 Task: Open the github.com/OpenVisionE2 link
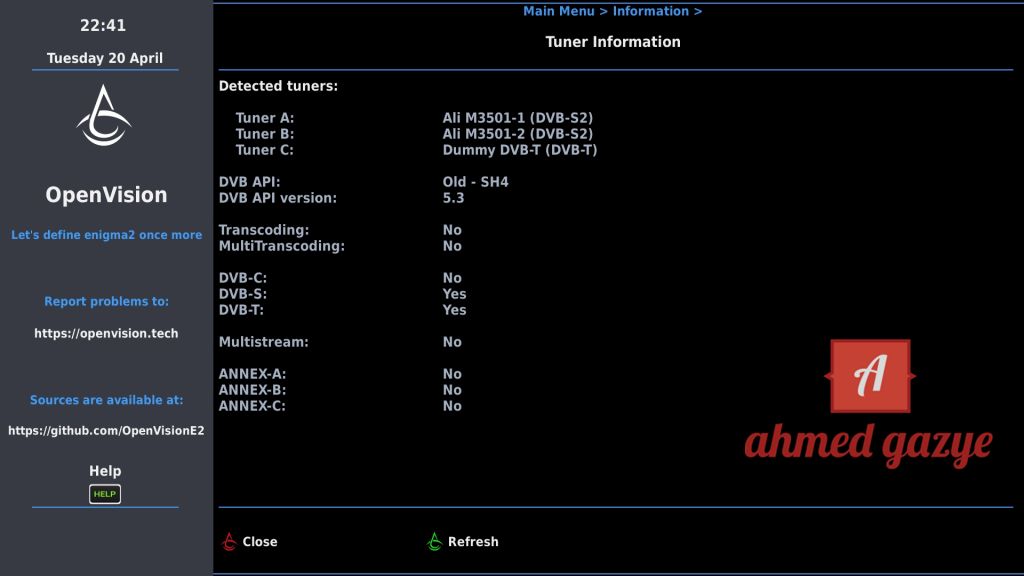106,430
